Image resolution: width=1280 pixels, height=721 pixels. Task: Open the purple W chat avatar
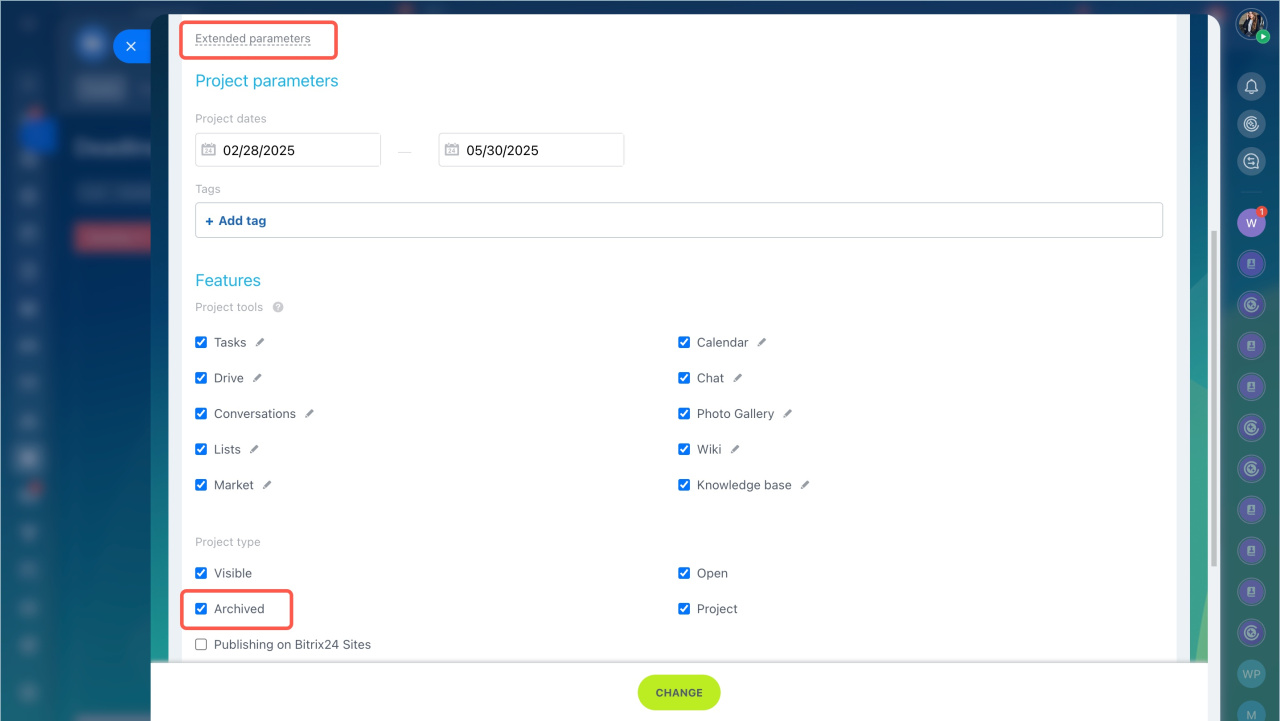pyautogui.click(x=1250, y=223)
